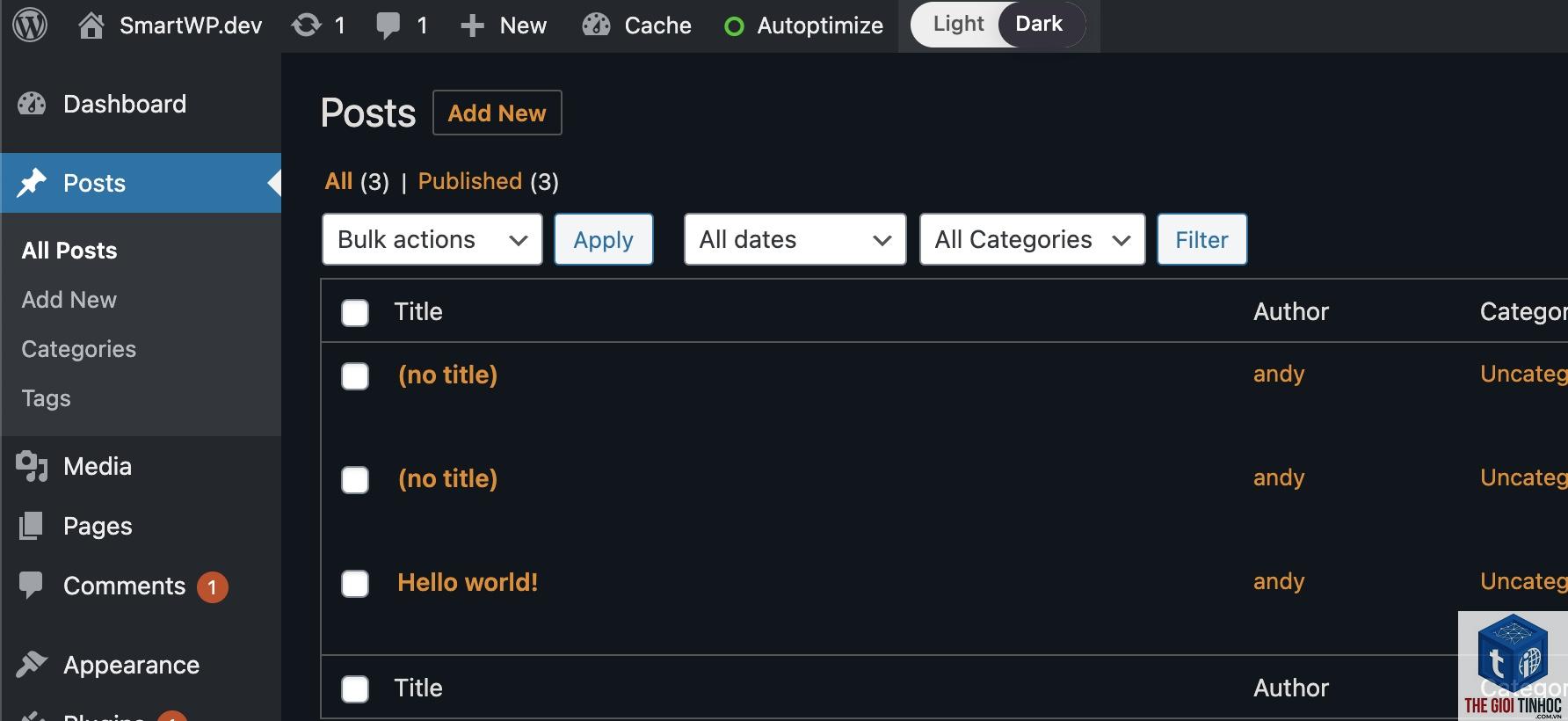Viewport: 1568px width, 721px height.
Task: Open the All dates dropdown
Action: tap(795, 239)
